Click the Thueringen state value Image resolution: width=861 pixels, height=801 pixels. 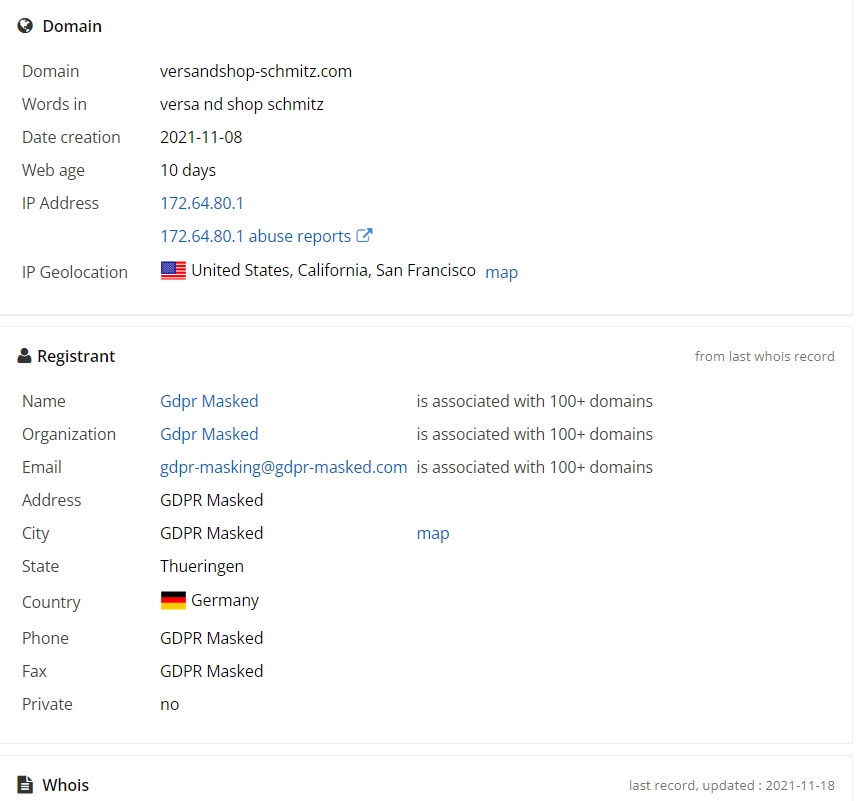click(x=202, y=567)
